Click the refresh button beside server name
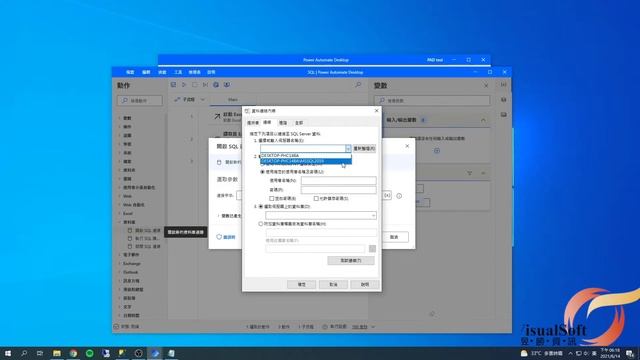Image resolution: width=640 pixels, height=360 pixels. pyautogui.click(x=364, y=149)
